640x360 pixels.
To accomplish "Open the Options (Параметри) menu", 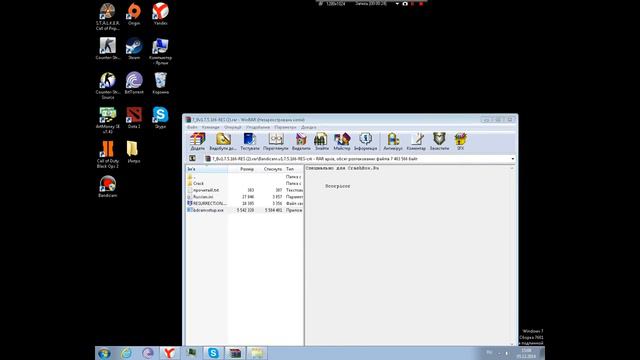I will click(x=285, y=127).
